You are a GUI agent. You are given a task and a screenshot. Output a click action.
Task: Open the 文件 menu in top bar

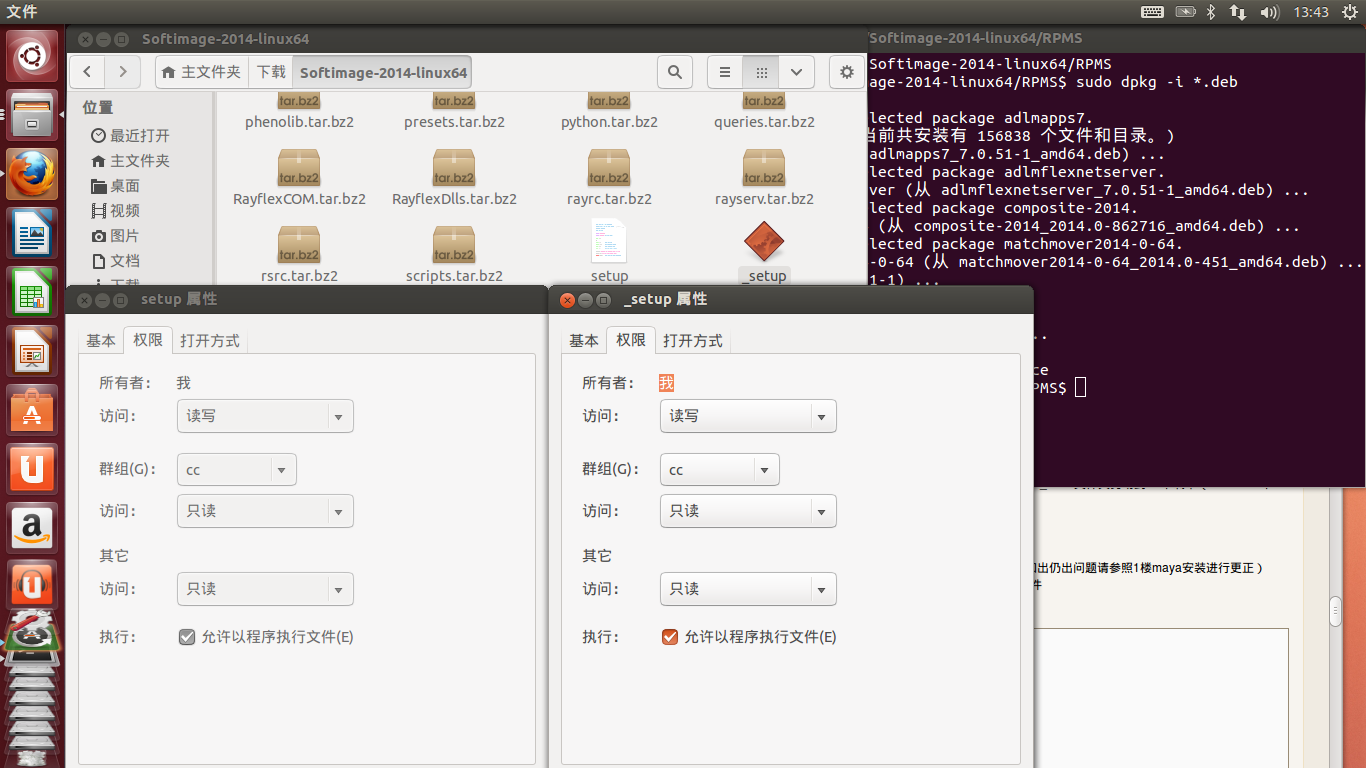pos(22,12)
